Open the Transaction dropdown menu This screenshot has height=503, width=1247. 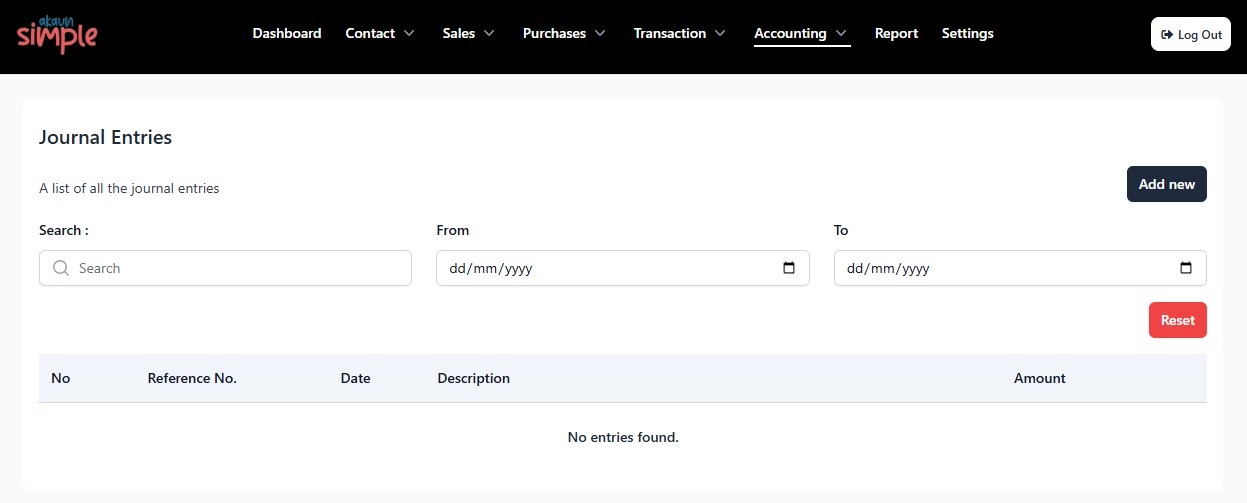click(x=681, y=33)
